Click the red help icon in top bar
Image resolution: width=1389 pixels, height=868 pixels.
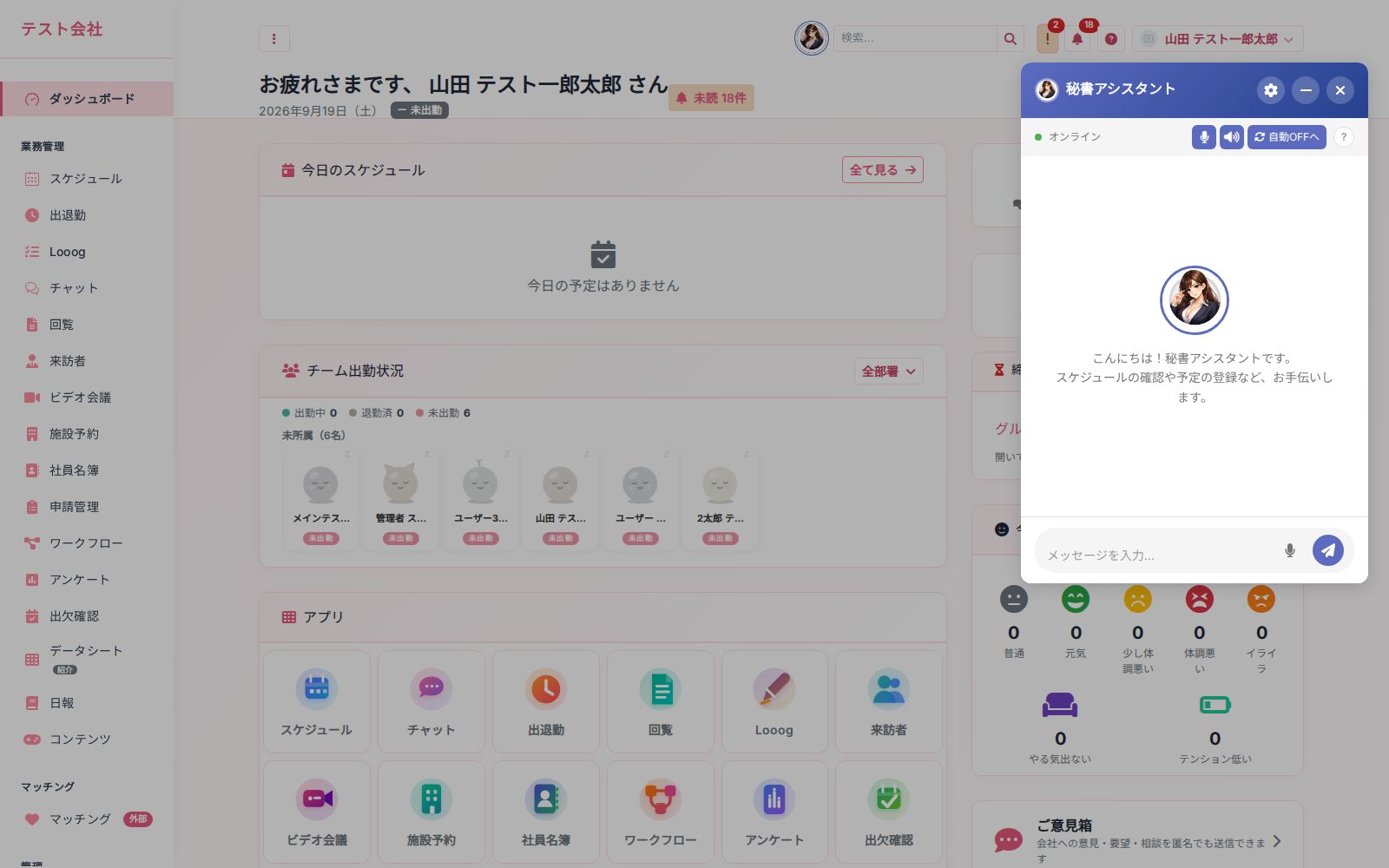pos(1111,38)
